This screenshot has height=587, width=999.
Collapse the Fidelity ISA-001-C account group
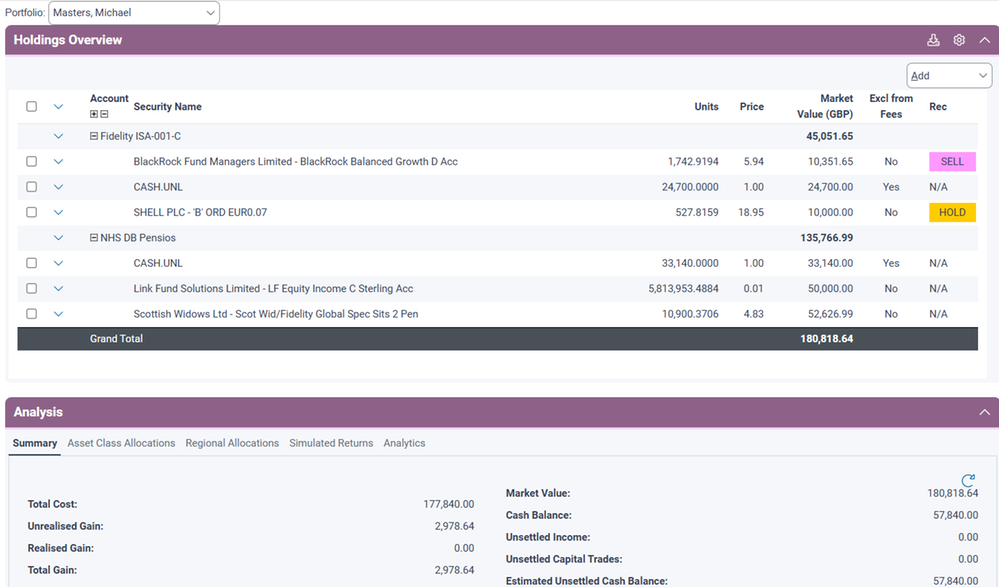coord(94,136)
